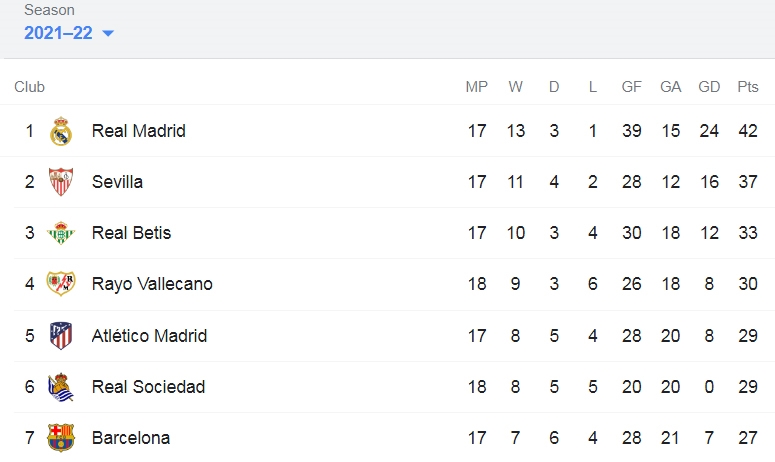
Task: Click the Pts column header
Action: coord(748,87)
